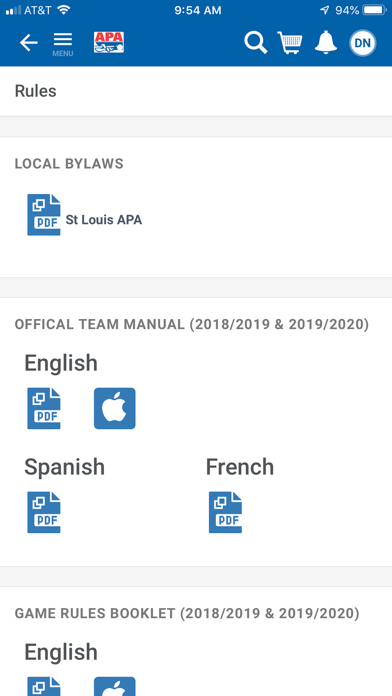Tap the Game Rules Booklet heading
Image resolution: width=392 pixels, height=696 pixels.
pos(187,613)
